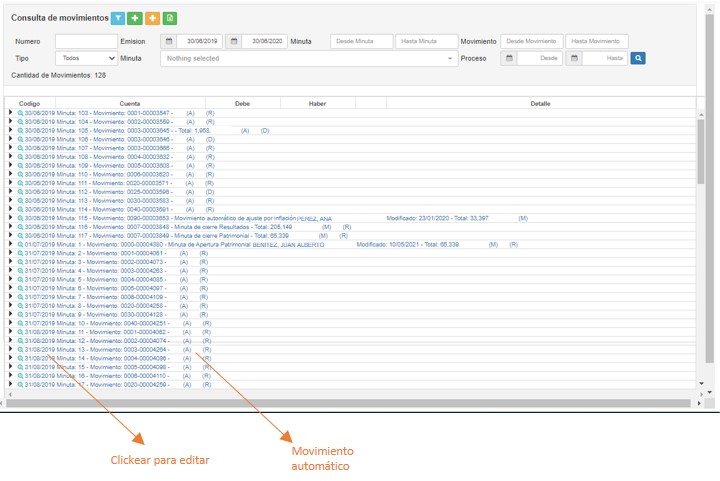
Task: Open calendar icon beside 30/06/2020 emission date
Action: pos(234,41)
